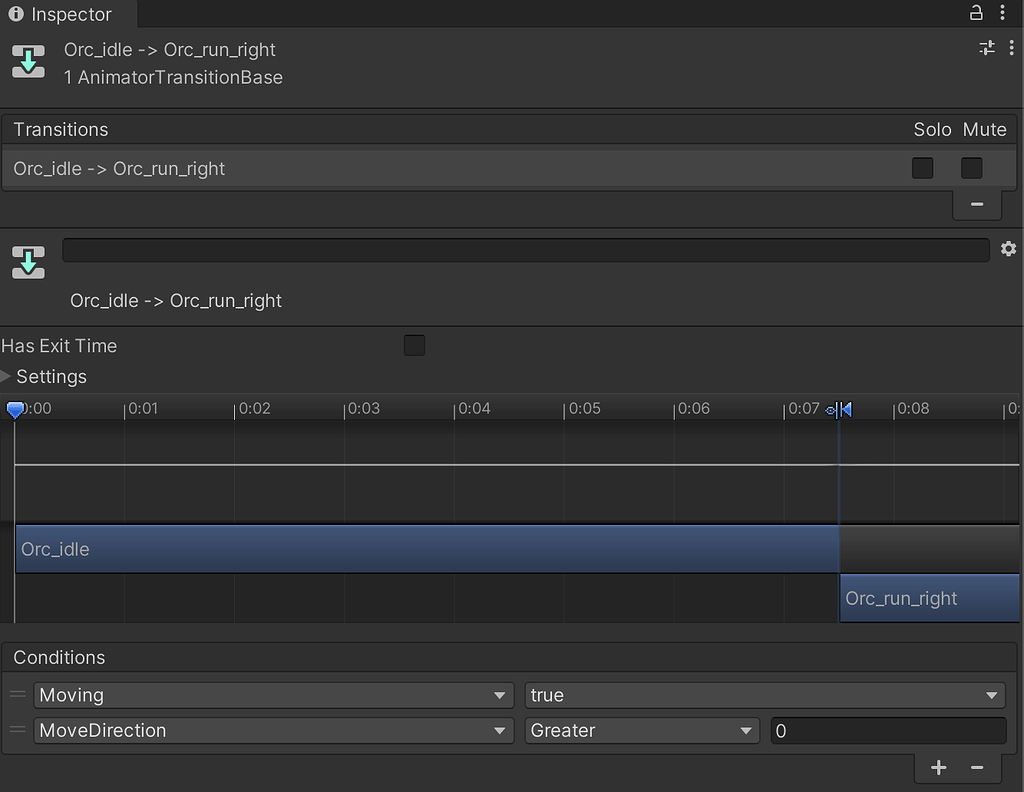Viewport: 1024px width, 792px height.
Task: Click the equals handle beside the Moving condition
Action: point(16,695)
